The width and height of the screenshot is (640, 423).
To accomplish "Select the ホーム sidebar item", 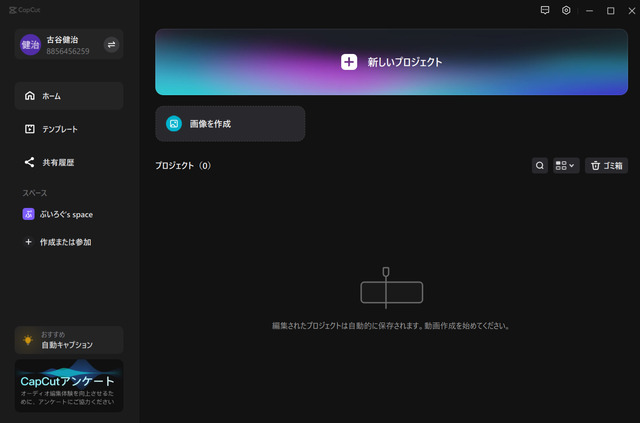I will point(69,96).
